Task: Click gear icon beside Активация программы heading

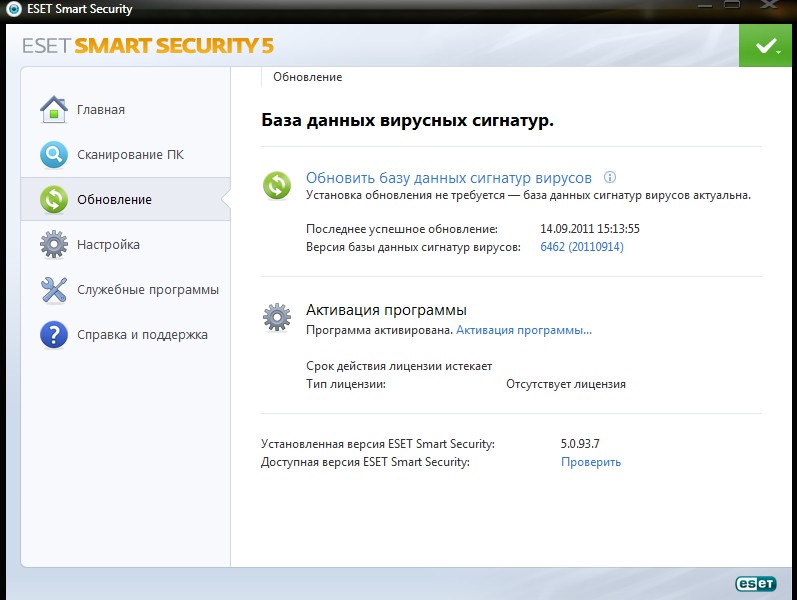Action: [x=276, y=318]
